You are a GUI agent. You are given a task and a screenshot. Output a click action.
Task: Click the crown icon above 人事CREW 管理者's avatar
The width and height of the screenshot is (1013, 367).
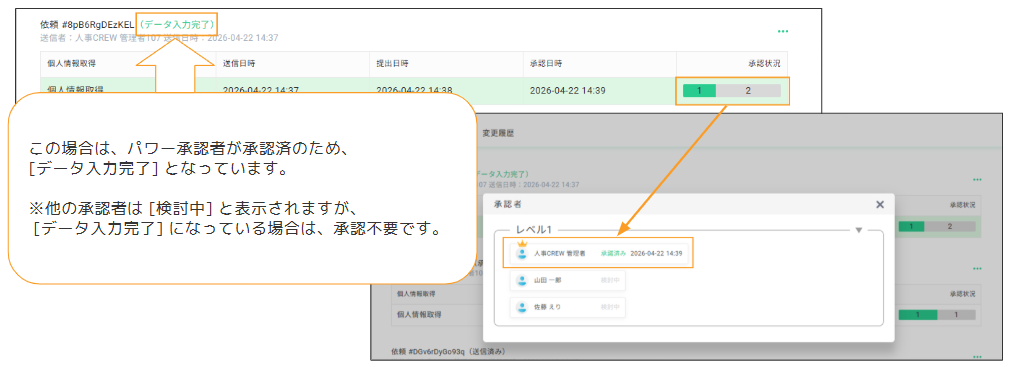point(522,244)
